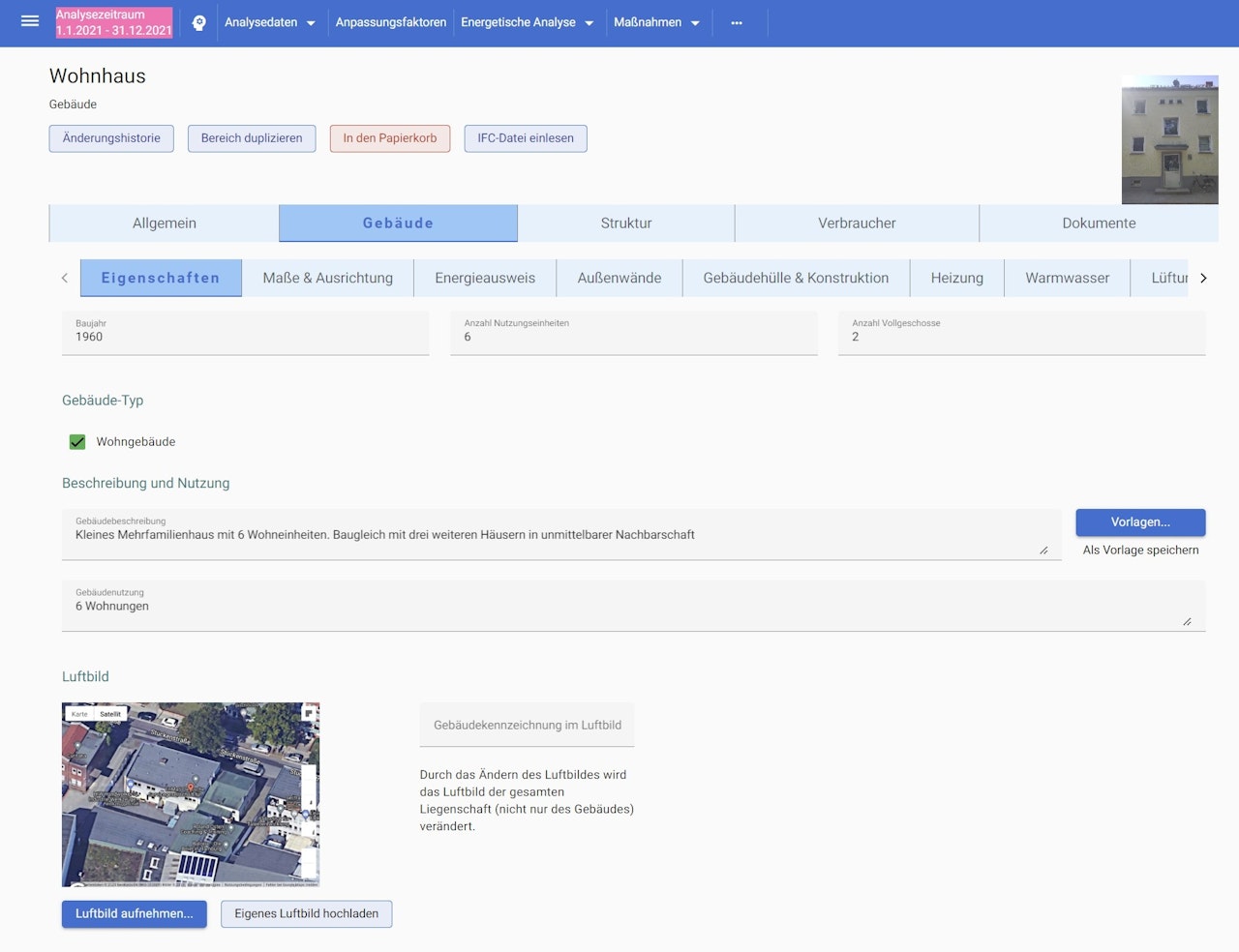This screenshot has width=1239, height=952.
Task: Click the map fullscreen icon
Action: pyautogui.click(x=309, y=714)
